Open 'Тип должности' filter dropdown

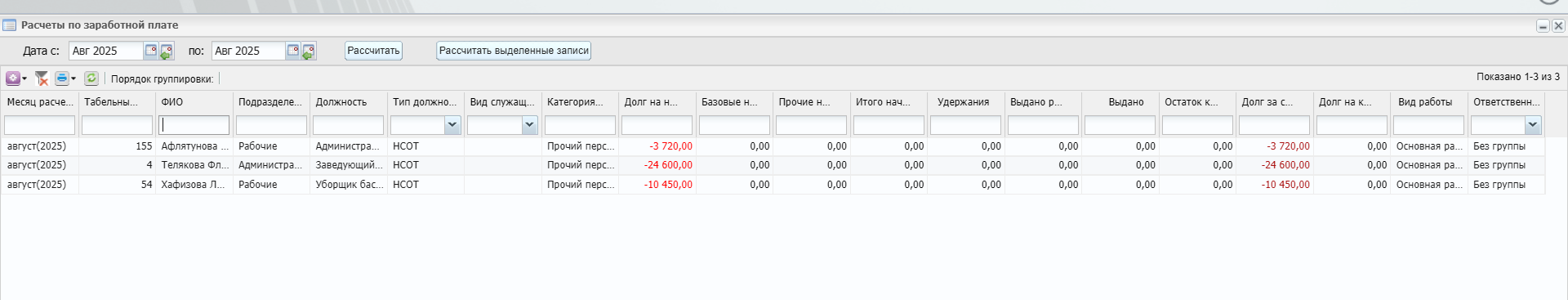(x=452, y=125)
